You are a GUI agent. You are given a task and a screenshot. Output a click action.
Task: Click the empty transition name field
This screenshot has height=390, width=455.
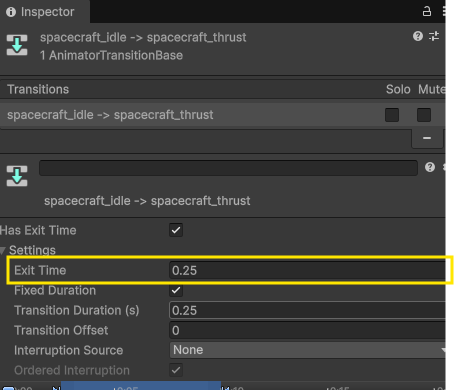(228, 168)
